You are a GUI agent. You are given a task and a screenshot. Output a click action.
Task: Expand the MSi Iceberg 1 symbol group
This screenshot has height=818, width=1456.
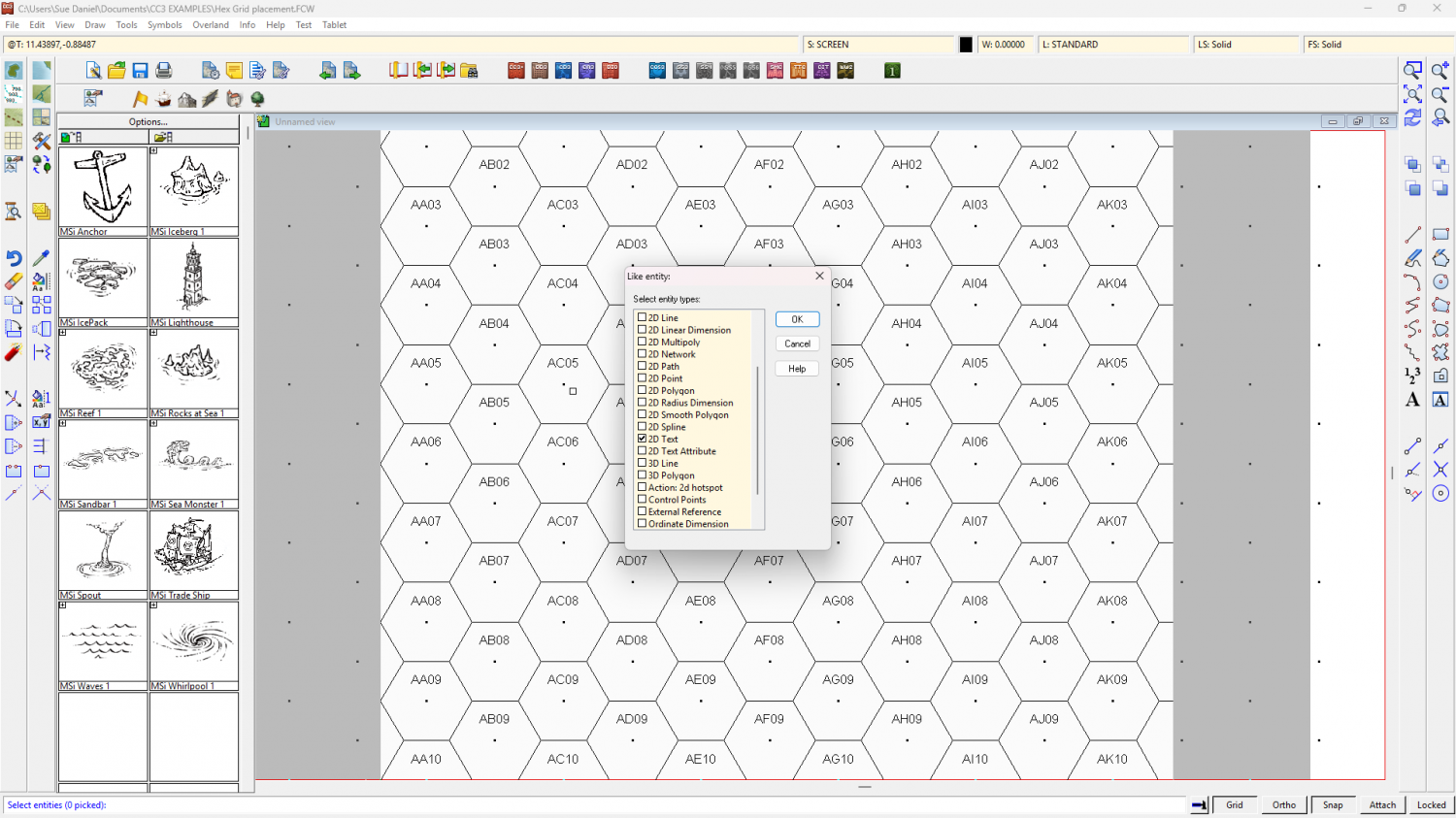pyautogui.click(x=154, y=151)
